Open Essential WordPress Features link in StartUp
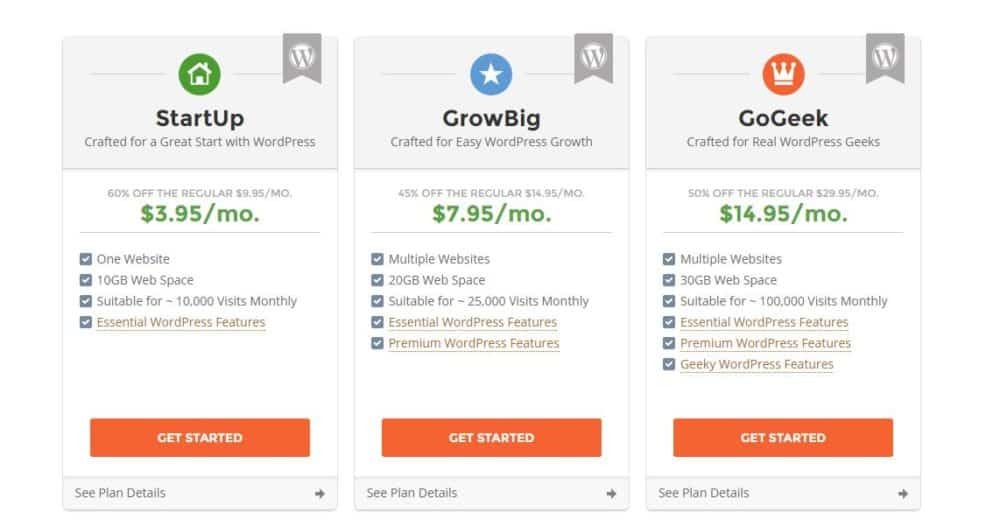 click(181, 322)
